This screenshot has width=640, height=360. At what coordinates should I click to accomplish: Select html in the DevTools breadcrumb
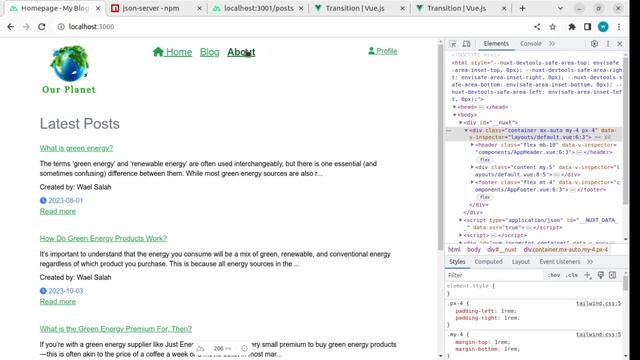(454, 249)
